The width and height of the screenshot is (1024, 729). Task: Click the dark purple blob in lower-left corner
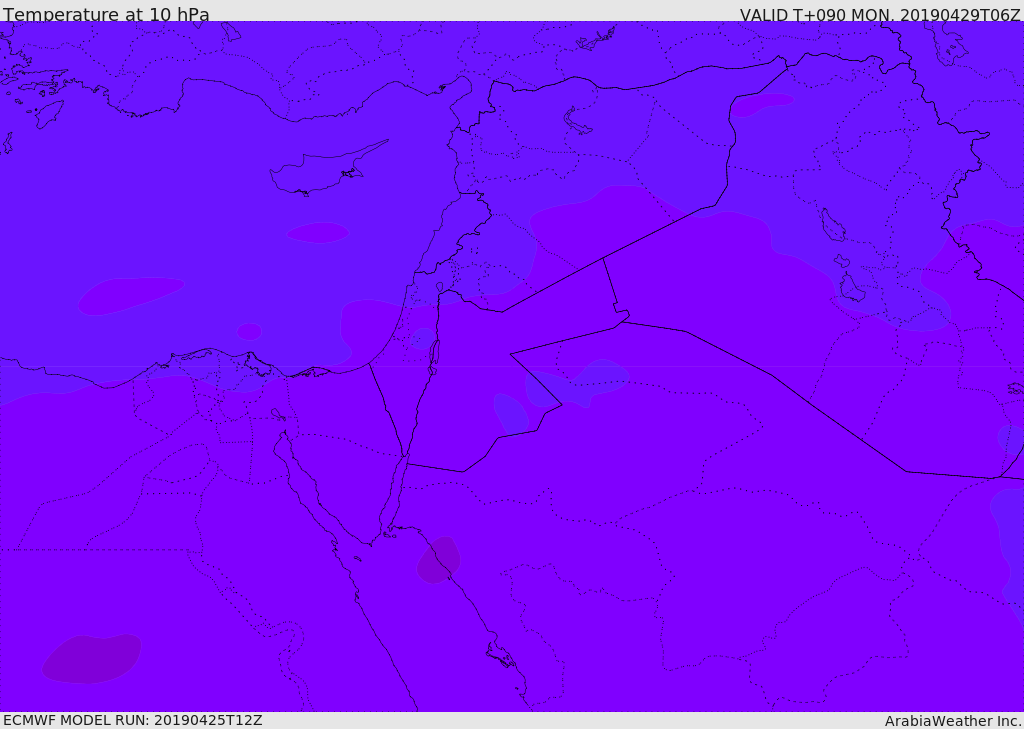pos(91,658)
